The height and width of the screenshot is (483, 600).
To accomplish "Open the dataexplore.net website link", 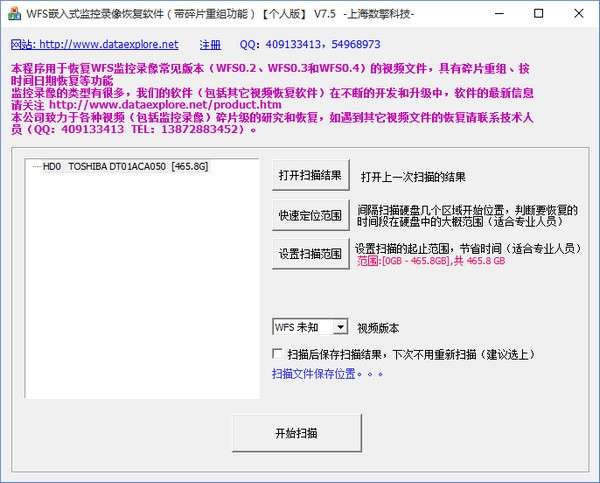I will coord(95,44).
